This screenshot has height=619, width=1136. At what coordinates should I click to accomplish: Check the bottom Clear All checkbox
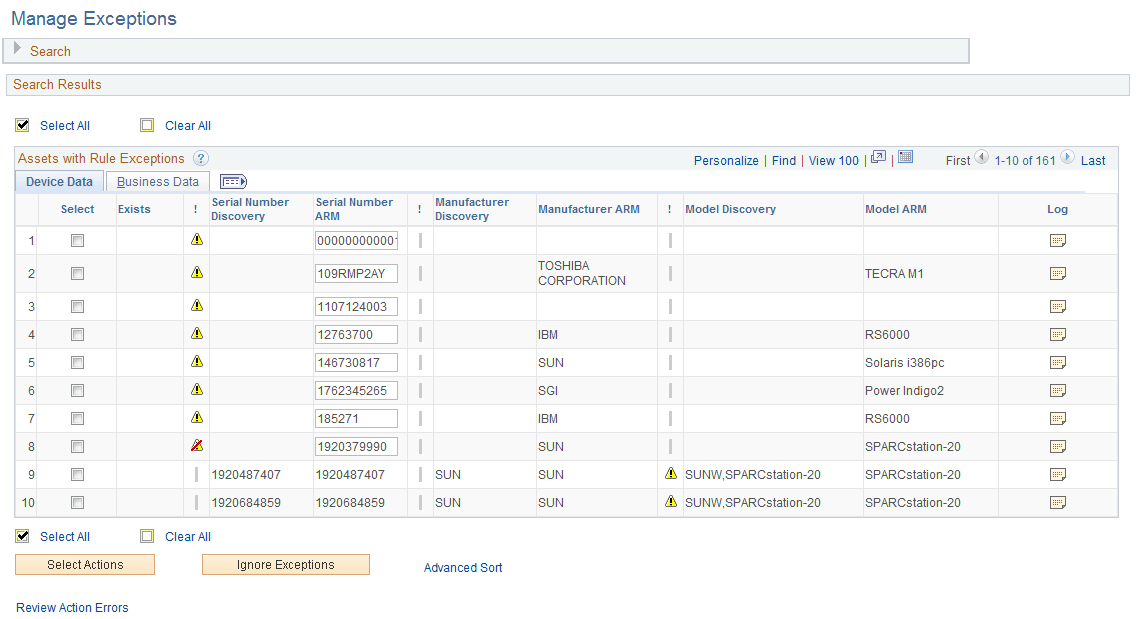147,536
